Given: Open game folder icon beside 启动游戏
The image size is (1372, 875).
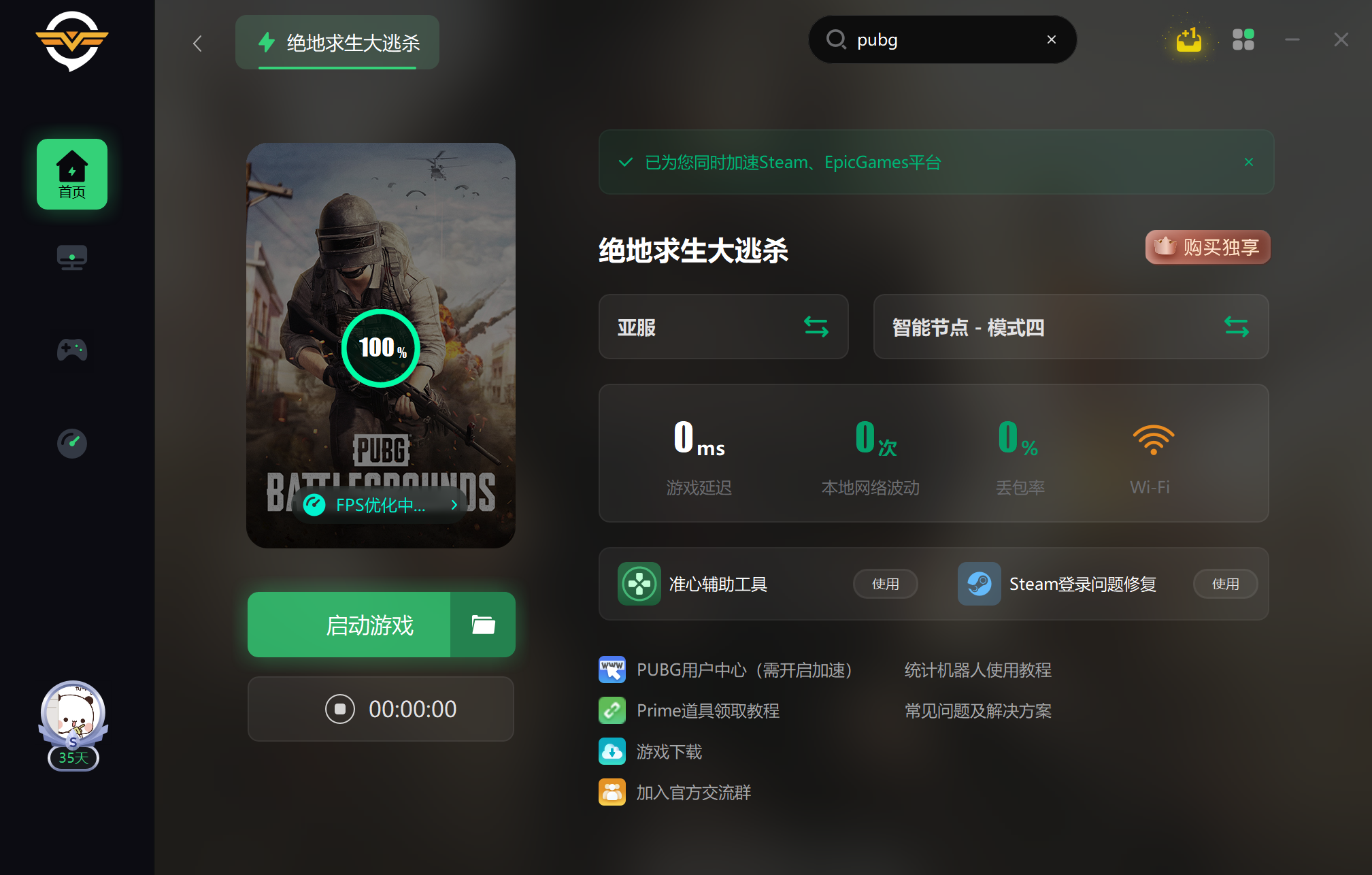Looking at the screenshot, I should click(x=483, y=625).
